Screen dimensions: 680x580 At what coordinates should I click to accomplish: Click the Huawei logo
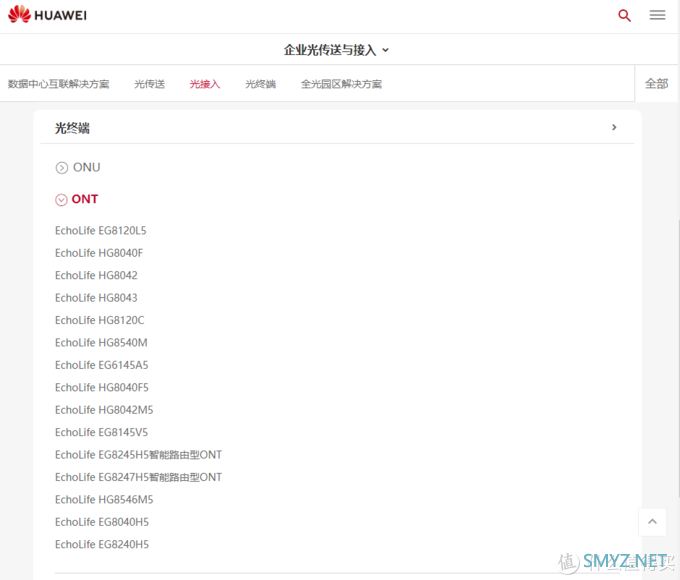click(47, 15)
